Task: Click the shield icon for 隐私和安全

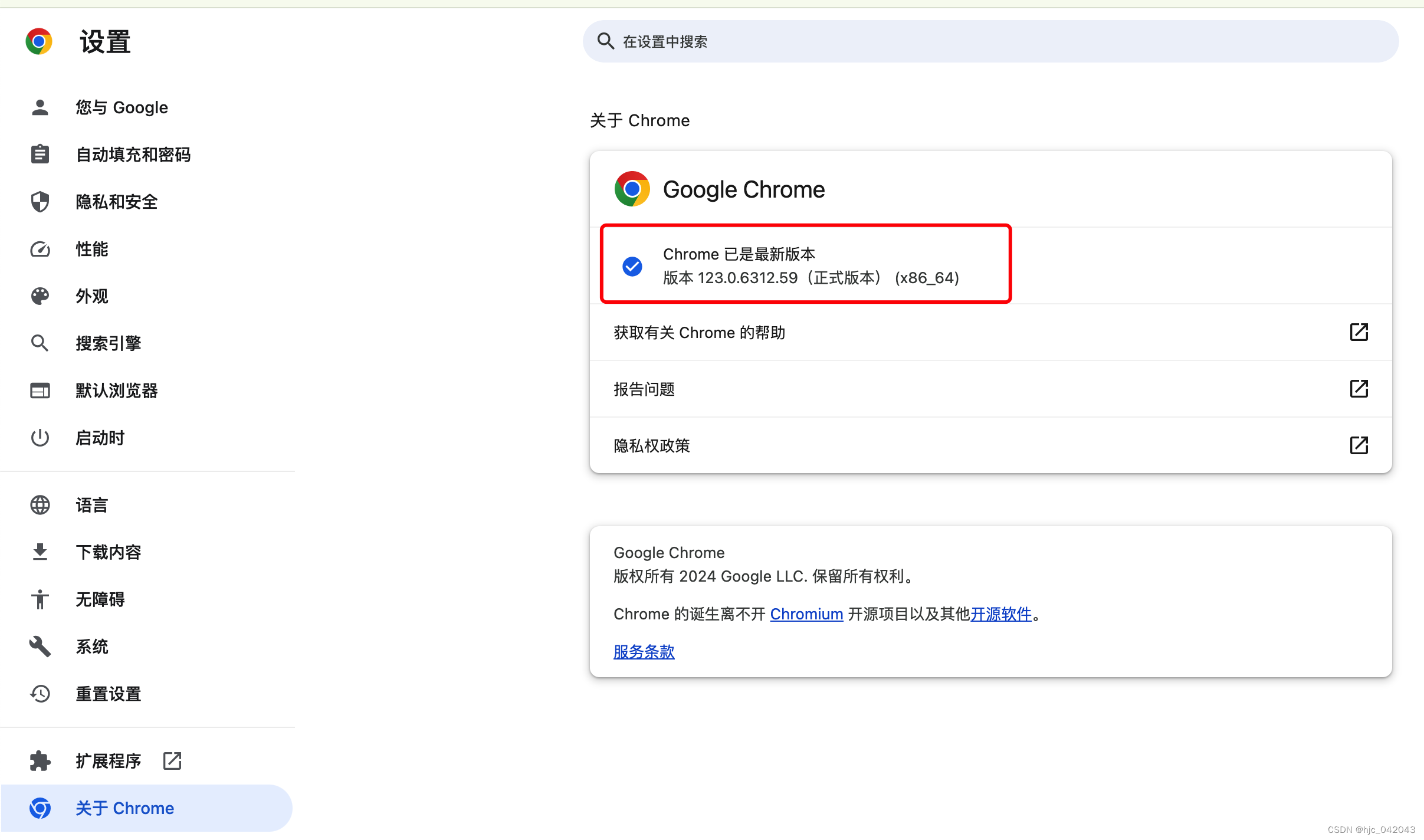Action: 40,202
